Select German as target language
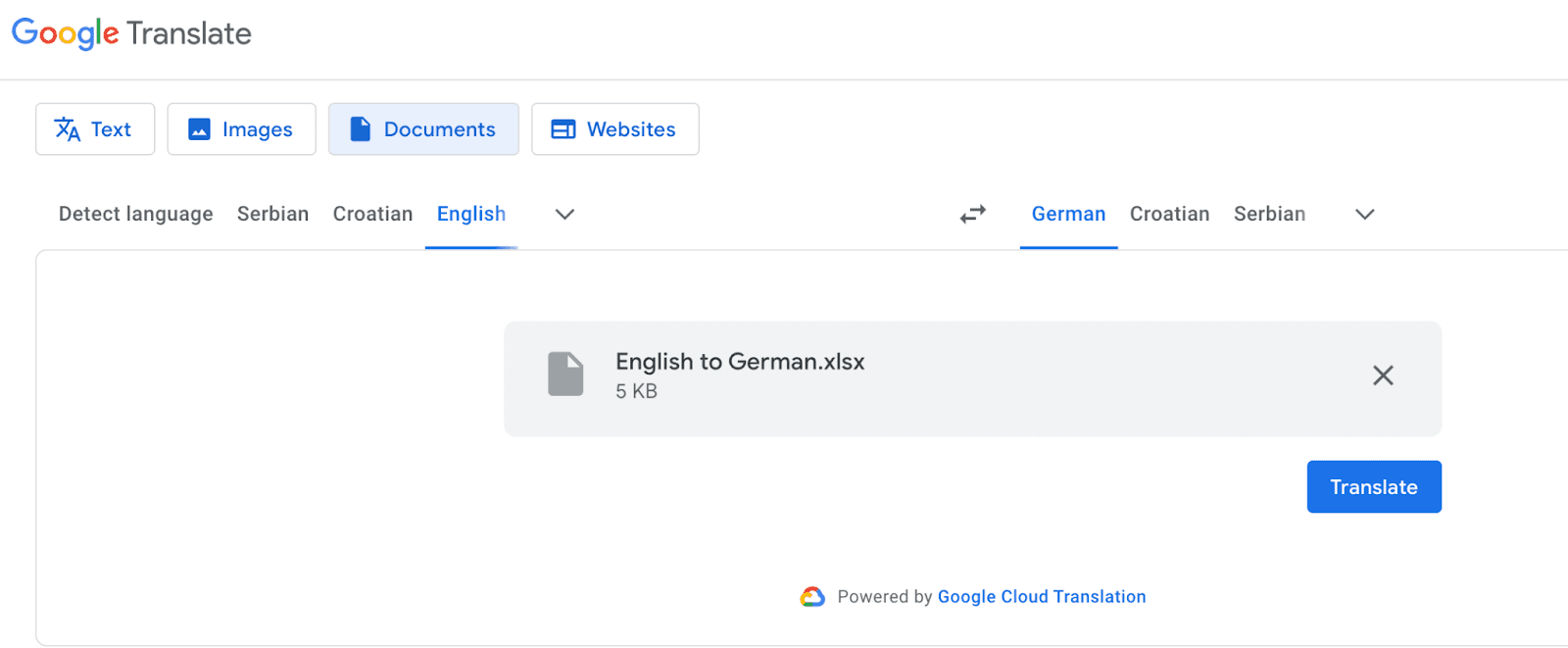 point(1068,214)
